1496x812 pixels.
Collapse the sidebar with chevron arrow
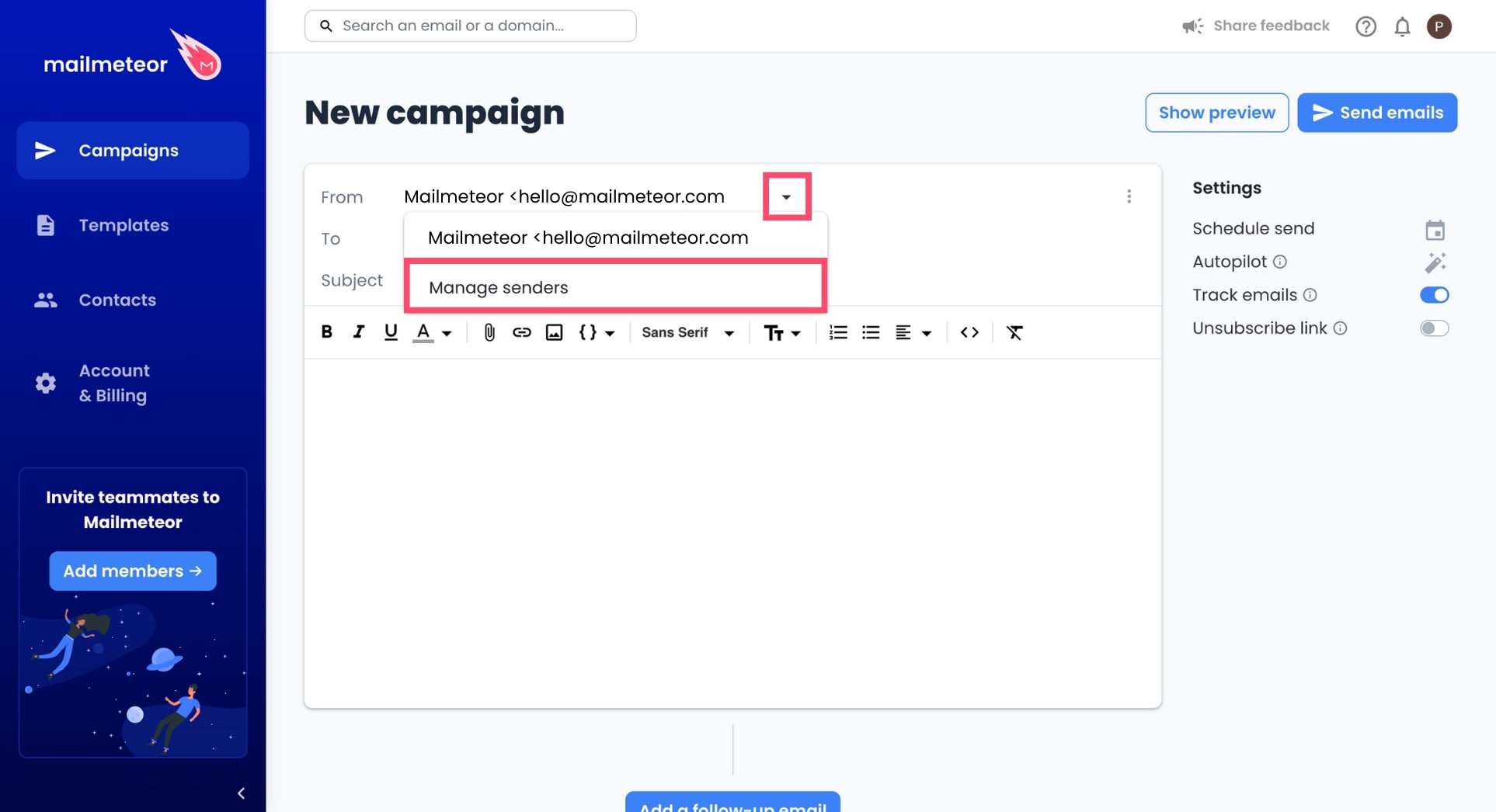click(241, 793)
